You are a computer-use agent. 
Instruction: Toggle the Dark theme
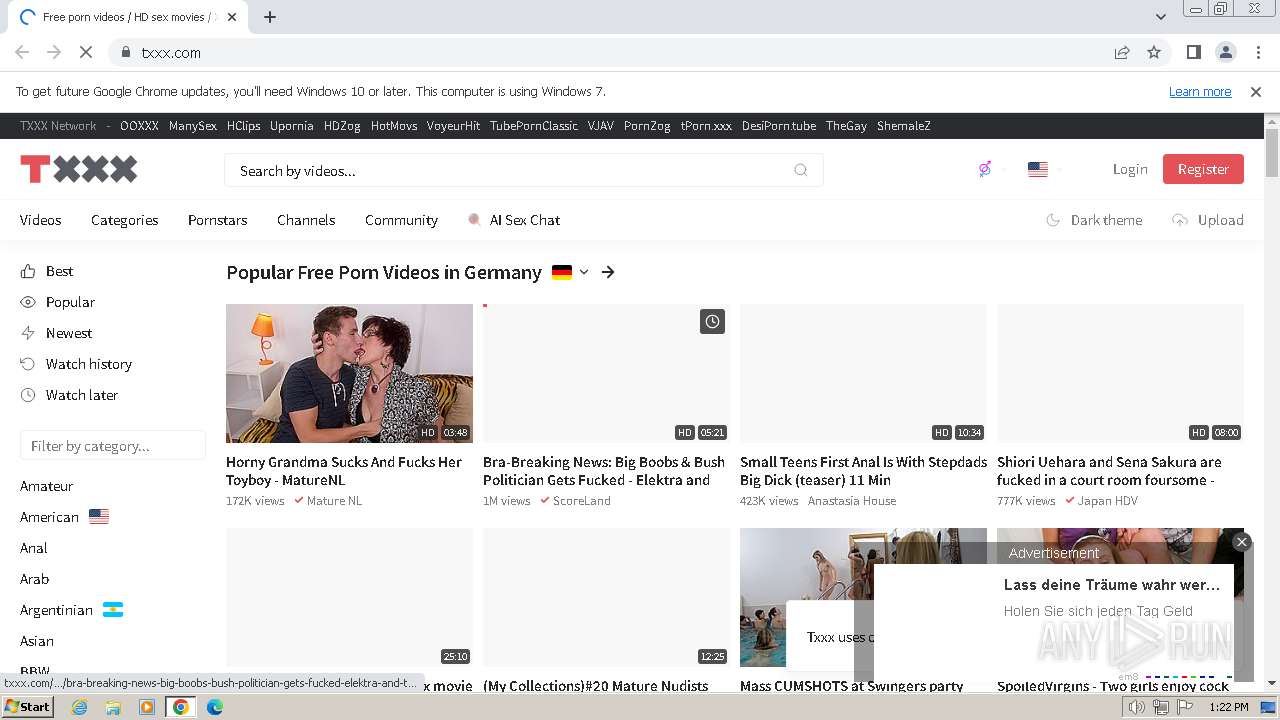(x=1094, y=220)
